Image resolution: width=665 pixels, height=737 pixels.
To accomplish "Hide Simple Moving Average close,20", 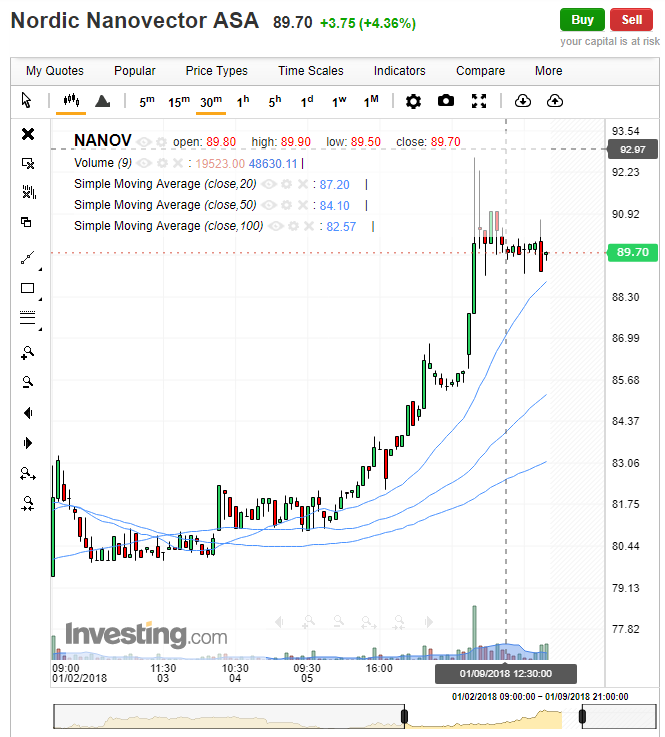I will click(269, 184).
